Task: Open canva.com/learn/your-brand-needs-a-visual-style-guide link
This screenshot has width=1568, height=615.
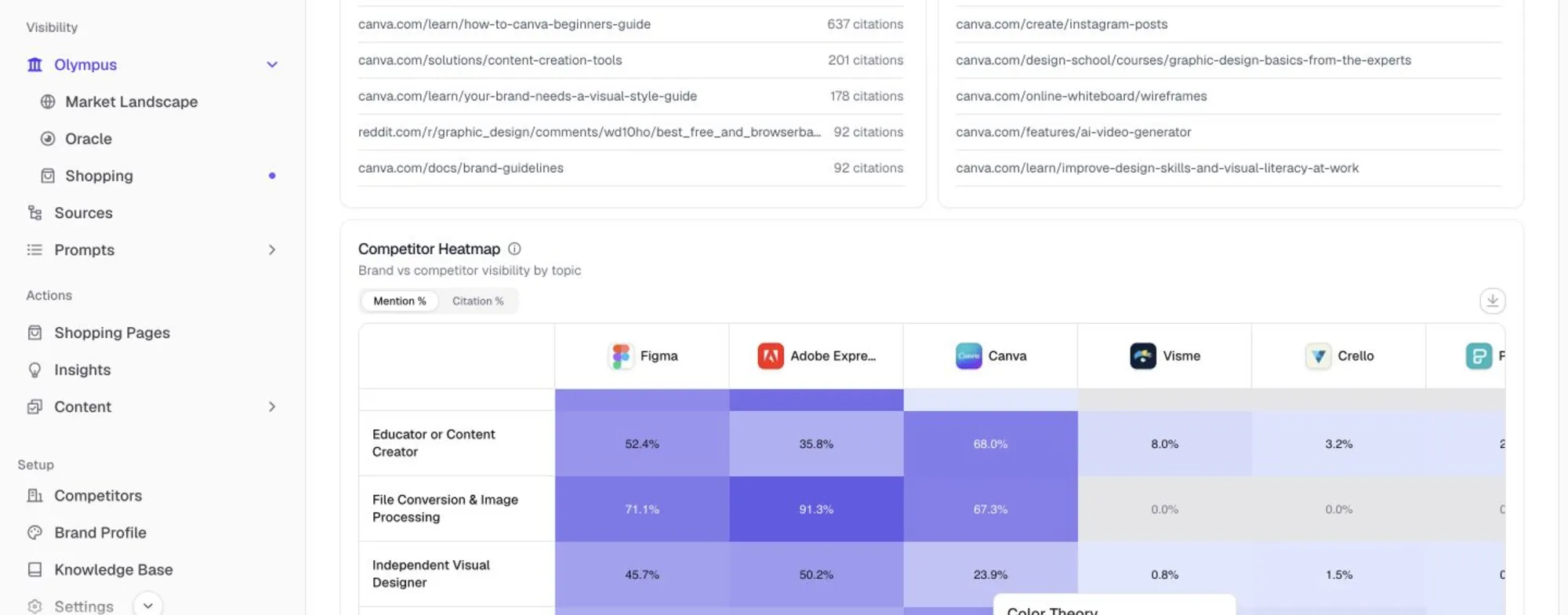Action: (x=528, y=96)
